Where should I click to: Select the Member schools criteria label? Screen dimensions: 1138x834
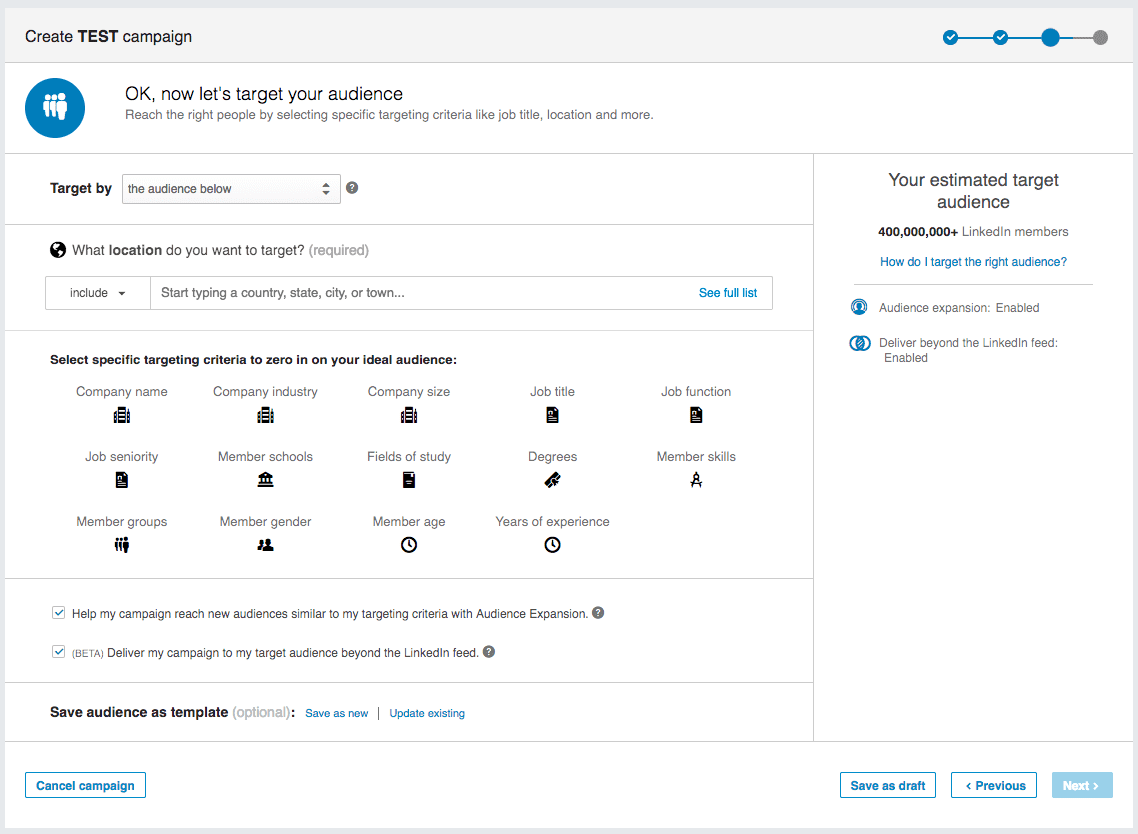click(x=266, y=457)
